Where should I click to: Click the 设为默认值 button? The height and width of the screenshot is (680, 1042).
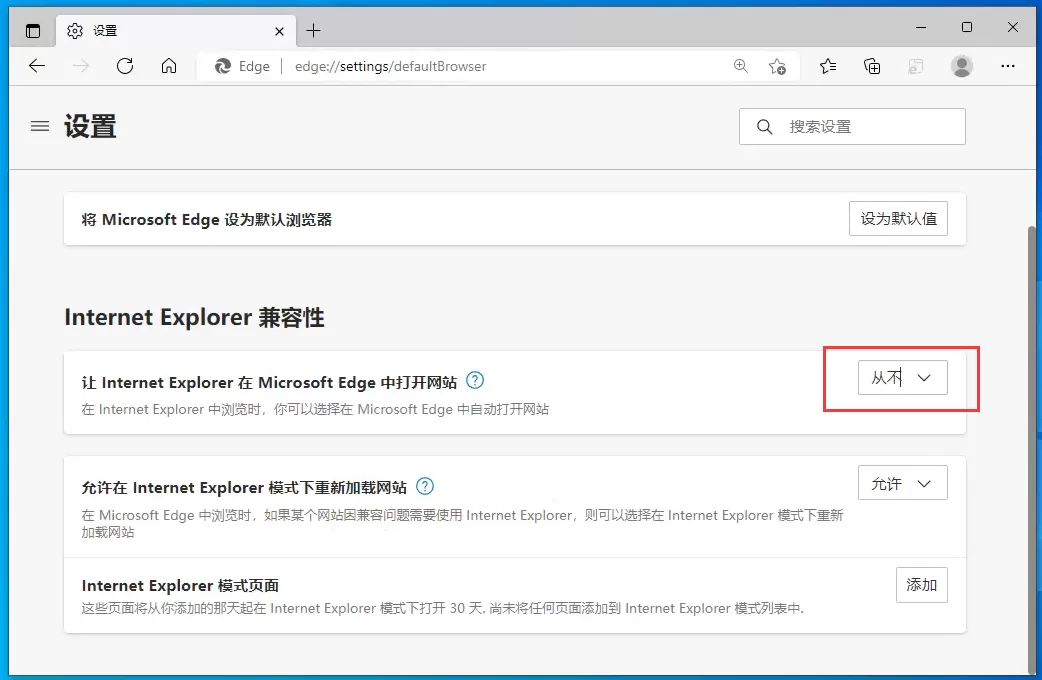click(900, 218)
